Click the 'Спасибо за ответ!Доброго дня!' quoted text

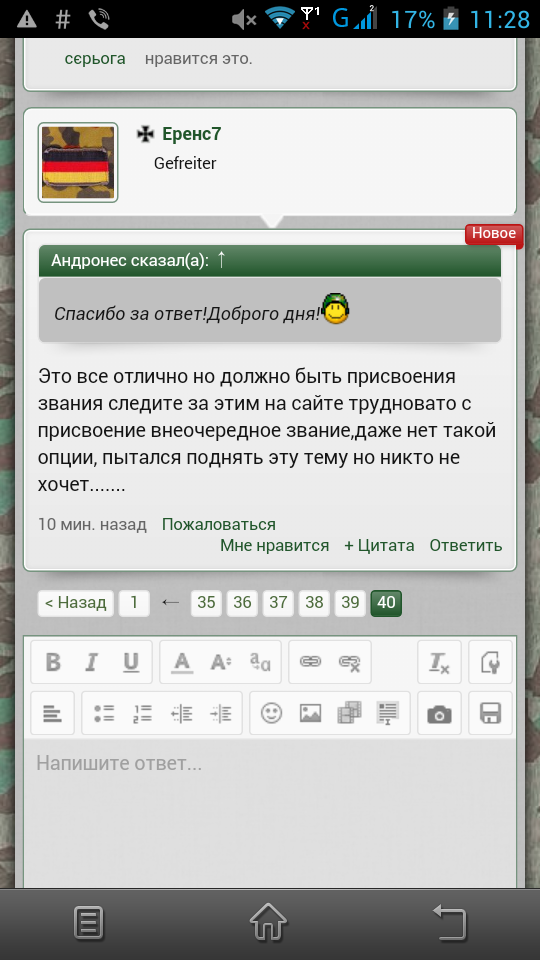point(187,315)
